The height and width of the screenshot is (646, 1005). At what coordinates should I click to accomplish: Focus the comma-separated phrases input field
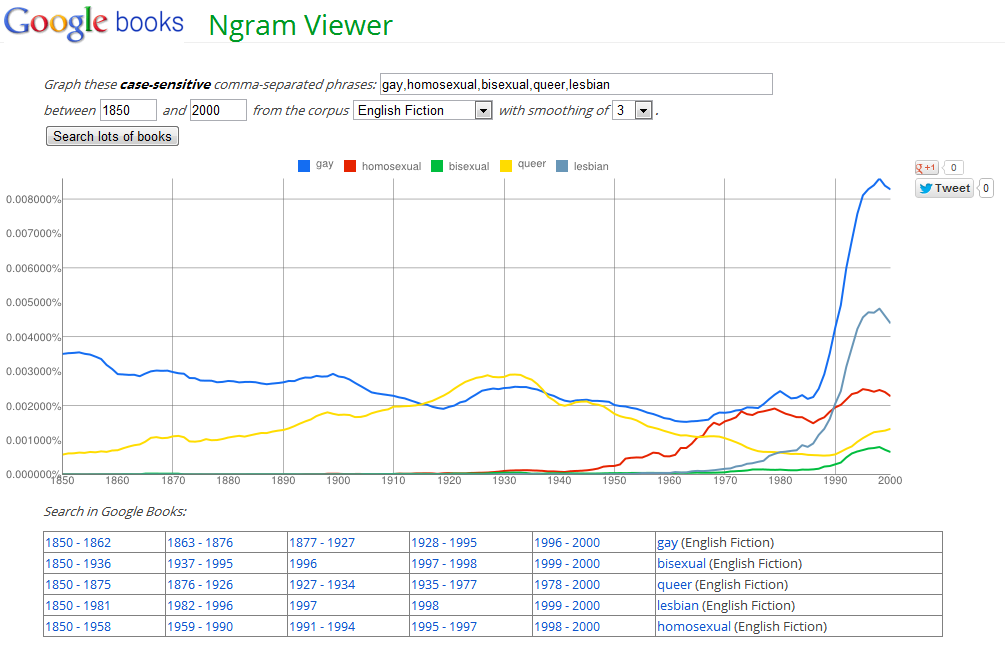pos(575,84)
